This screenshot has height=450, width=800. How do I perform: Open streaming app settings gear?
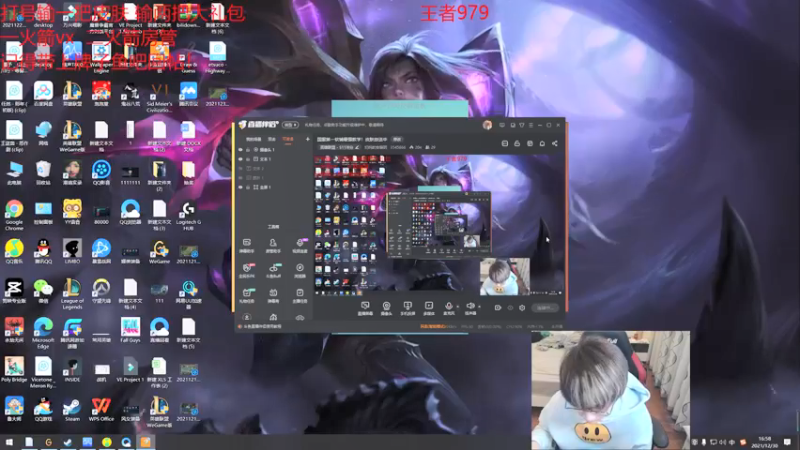[x=522, y=308]
